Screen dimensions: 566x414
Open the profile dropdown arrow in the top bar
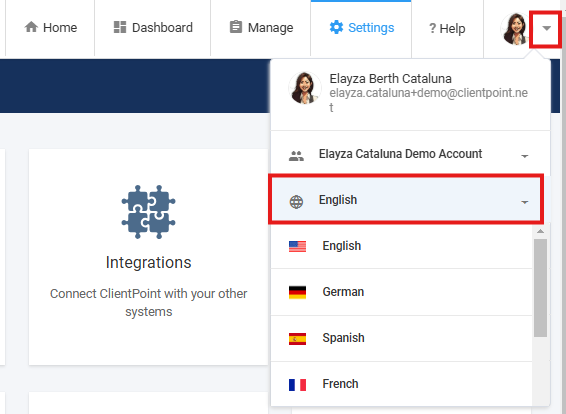tap(546, 28)
